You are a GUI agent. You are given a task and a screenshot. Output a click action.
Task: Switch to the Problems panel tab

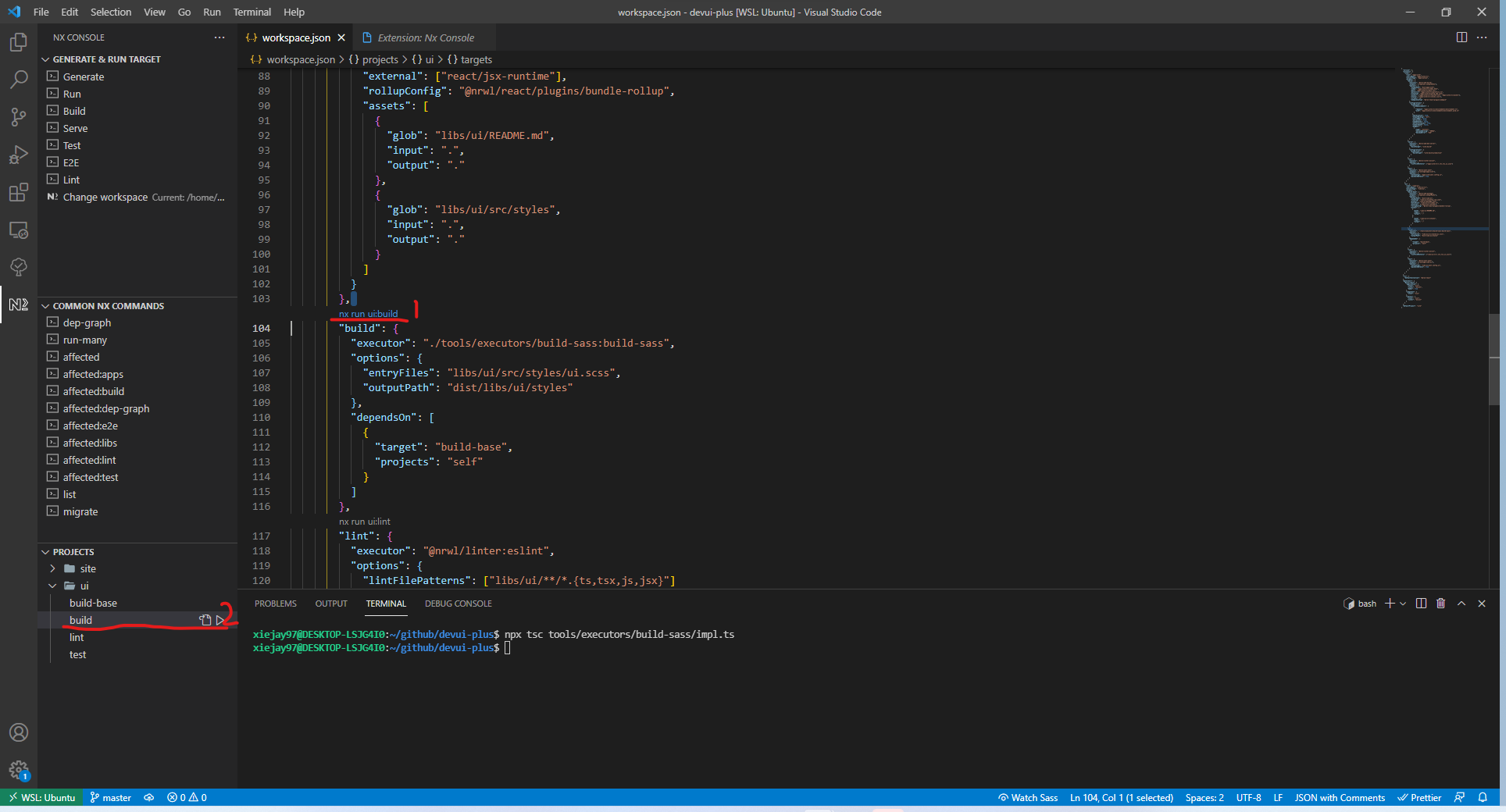point(276,604)
